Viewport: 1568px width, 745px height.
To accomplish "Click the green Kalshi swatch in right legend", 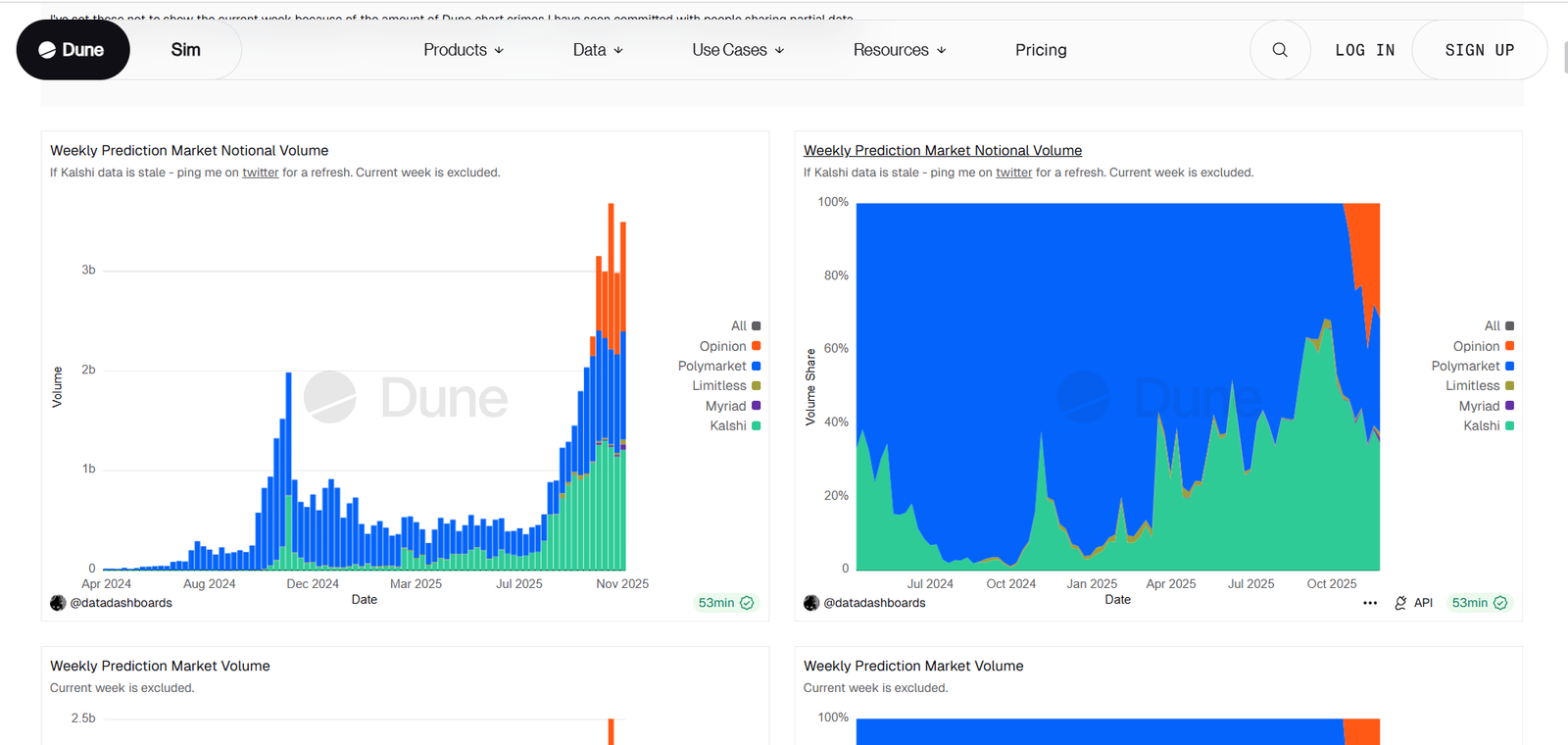I will click(x=1509, y=426).
